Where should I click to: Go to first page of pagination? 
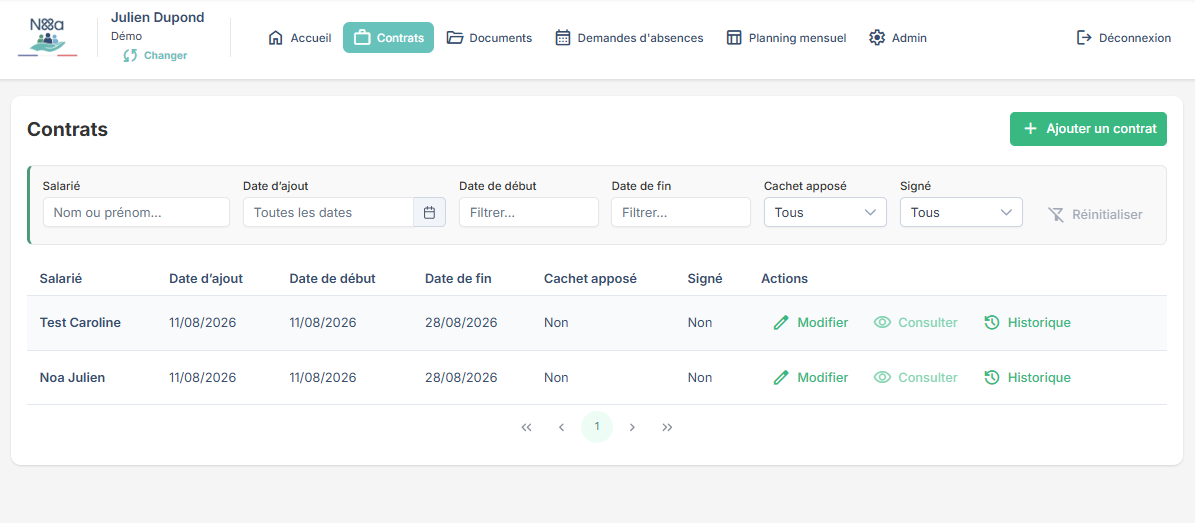526,428
